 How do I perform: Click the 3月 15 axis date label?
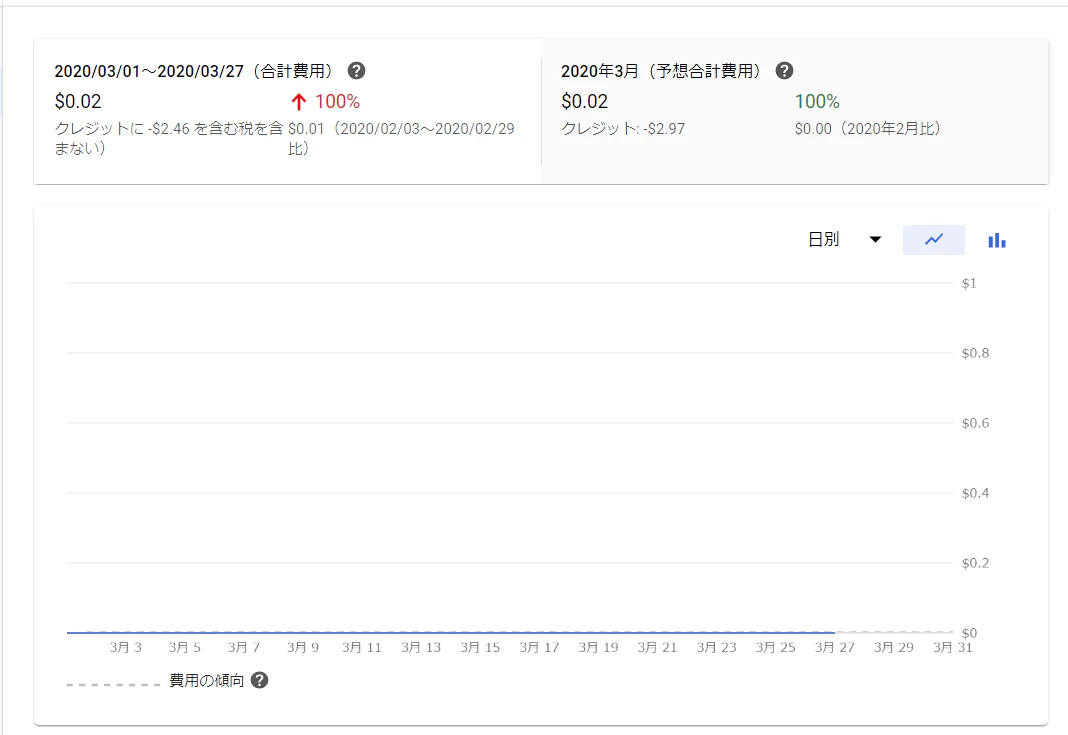click(x=480, y=647)
